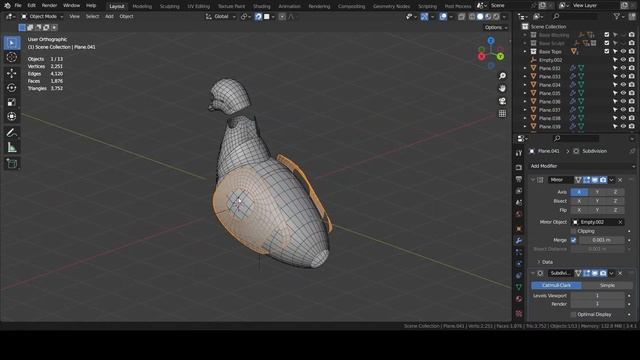Viewport: 640px width, 360px height.
Task: Remove the Subdivision modifier
Action: coord(620,273)
